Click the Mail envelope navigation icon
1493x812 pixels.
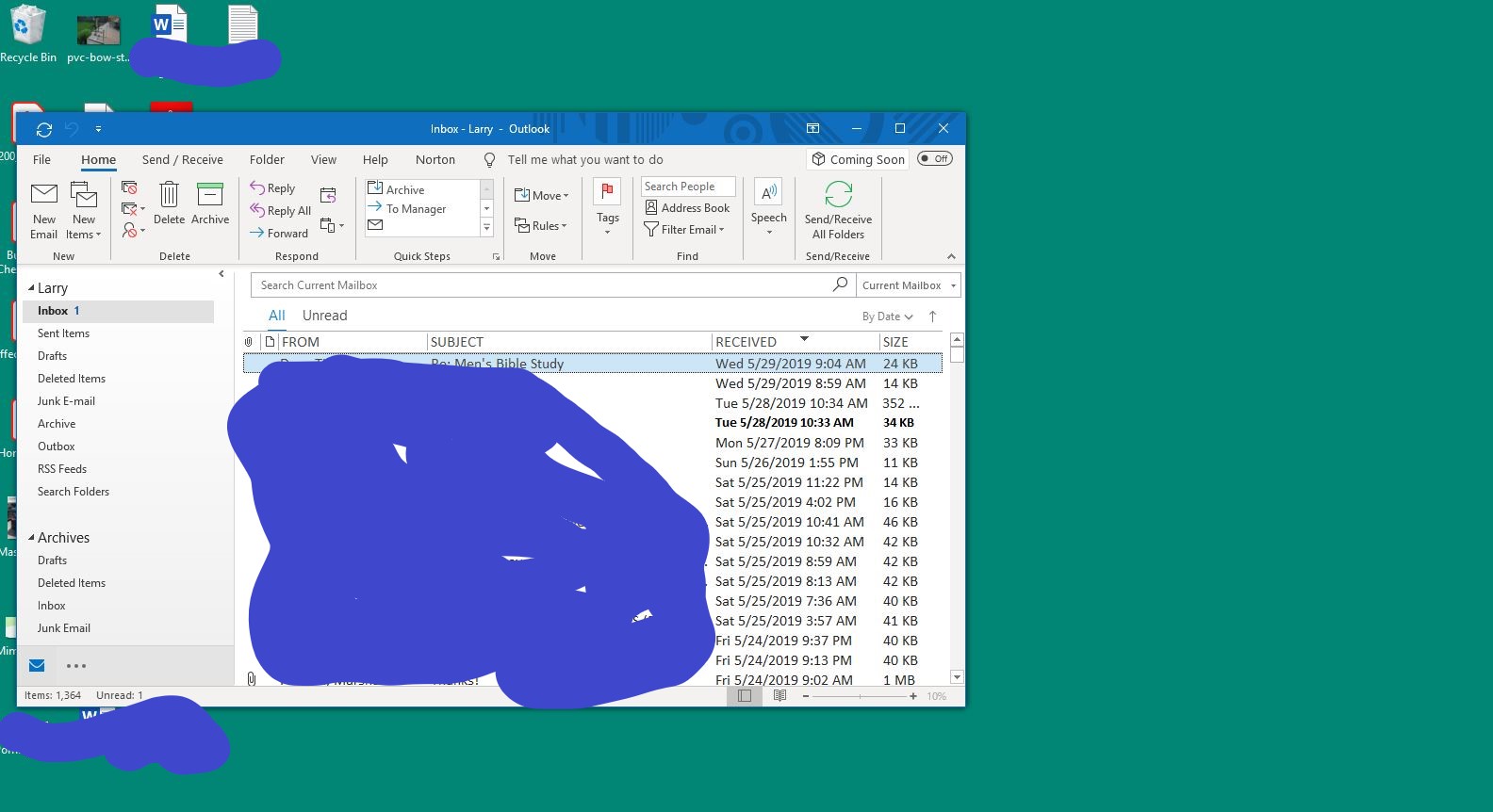[x=37, y=665]
